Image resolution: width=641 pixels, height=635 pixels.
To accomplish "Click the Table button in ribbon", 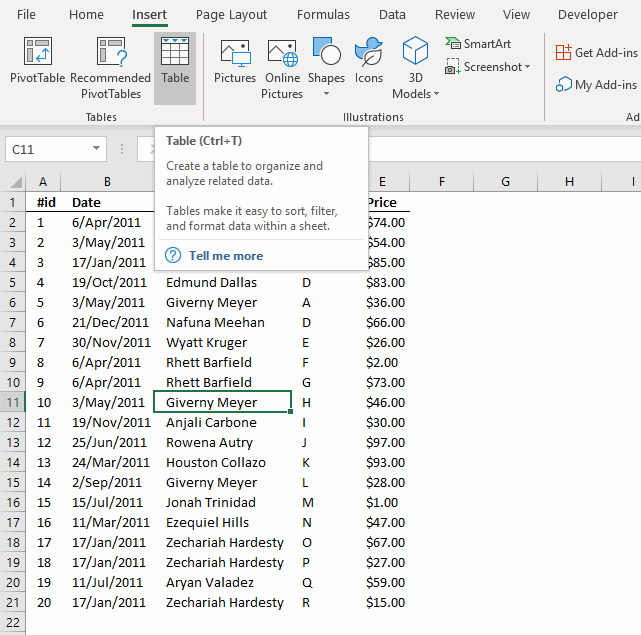I will (x=175, y=62).
